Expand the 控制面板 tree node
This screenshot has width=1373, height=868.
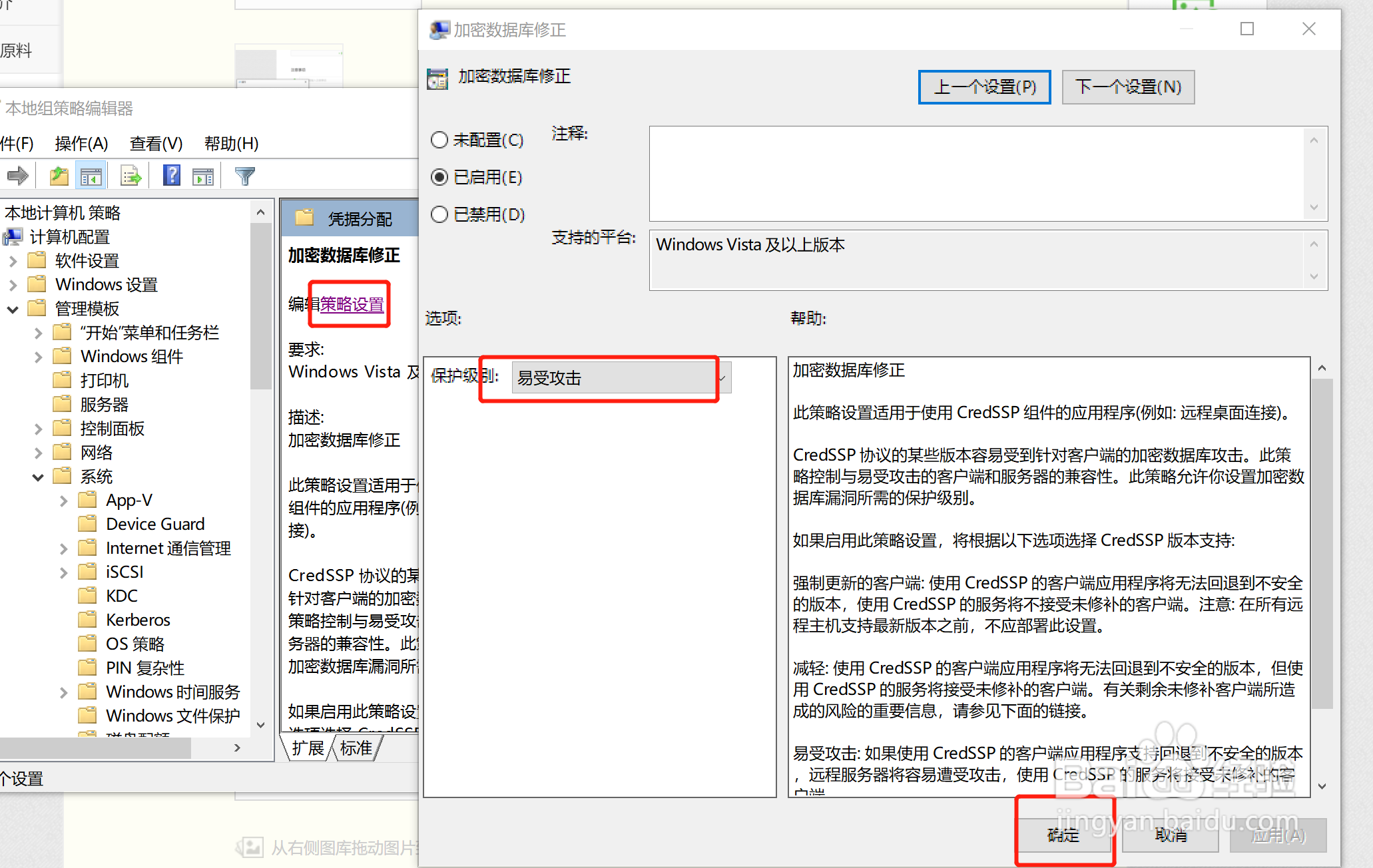tap(38, 429)
